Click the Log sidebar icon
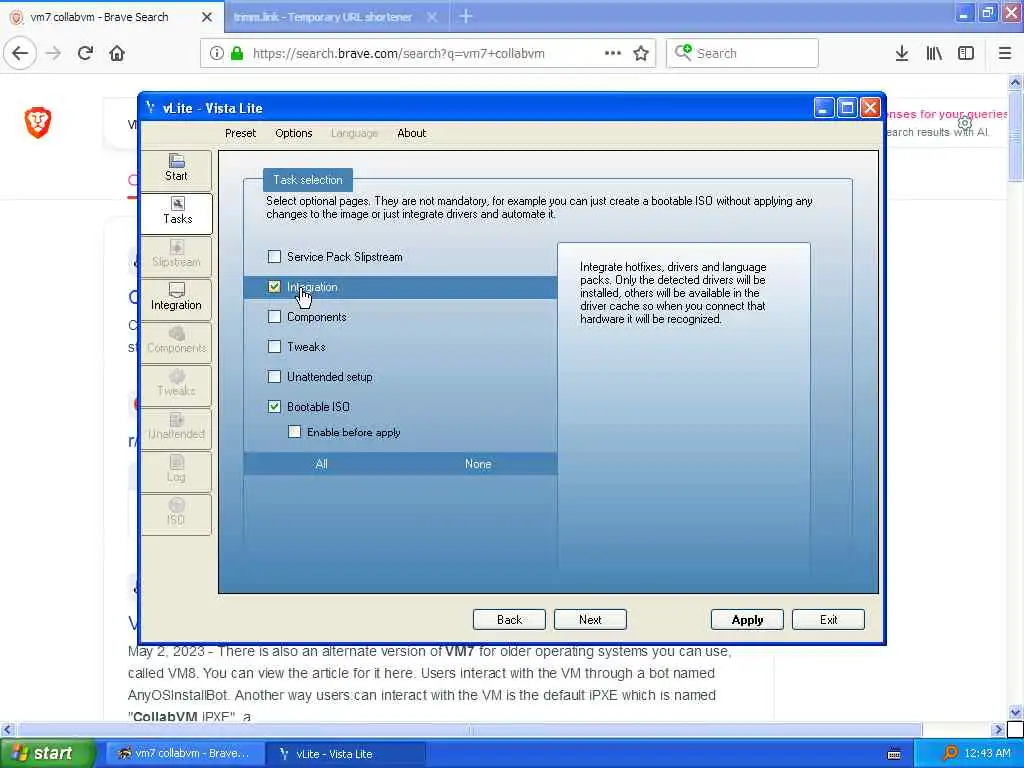Screen dimensions: 1024x768 (176, 470)
